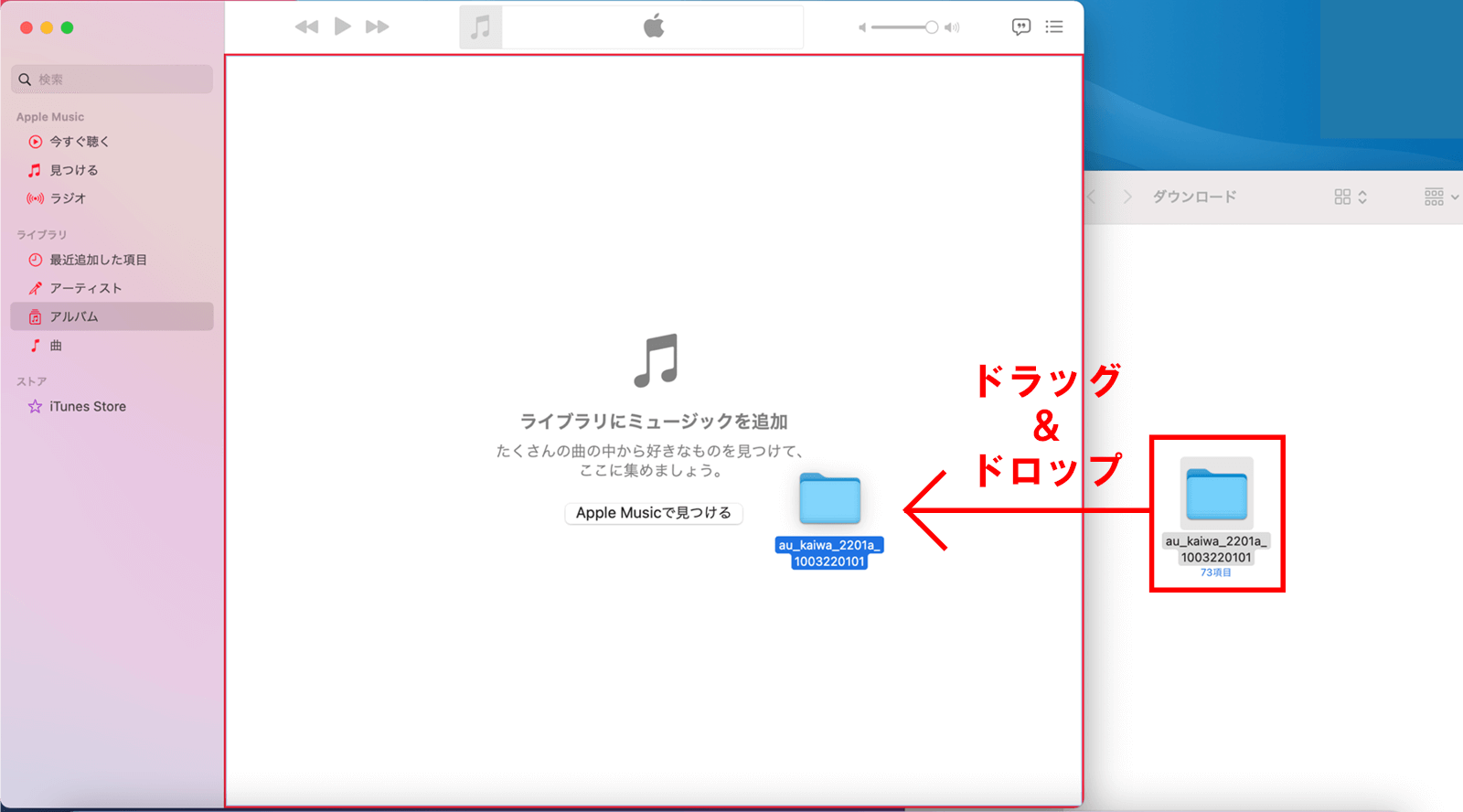Image resolution: width=1463 pixels, height=812 pixels.
Task: Open the lyrics speech bubble icon
Action: coord(1020,27)
